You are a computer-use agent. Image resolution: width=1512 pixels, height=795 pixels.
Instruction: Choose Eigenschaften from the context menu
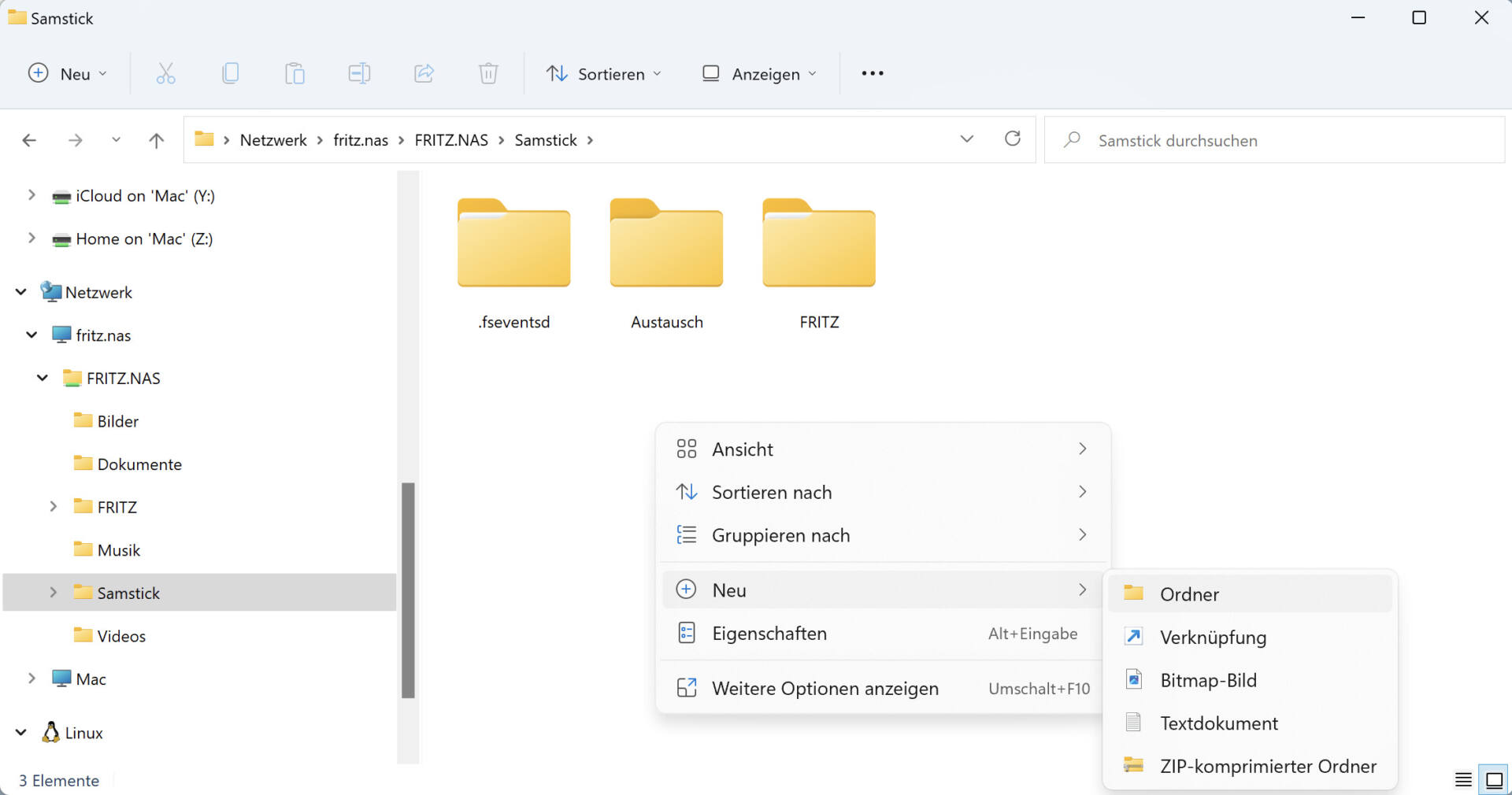tap(769, 634)
